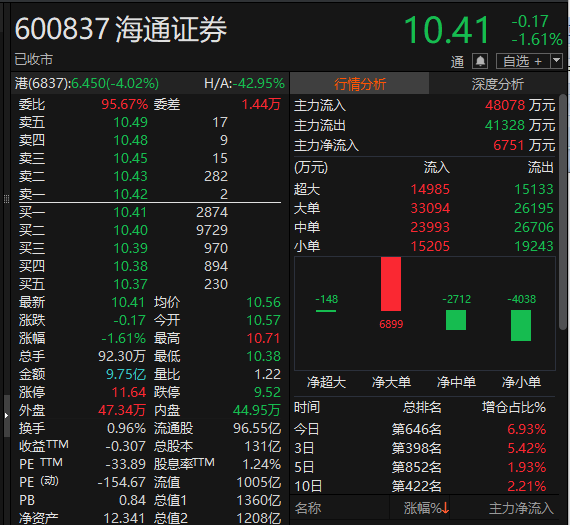Click the green 净中单 -2712 bar

456,320
